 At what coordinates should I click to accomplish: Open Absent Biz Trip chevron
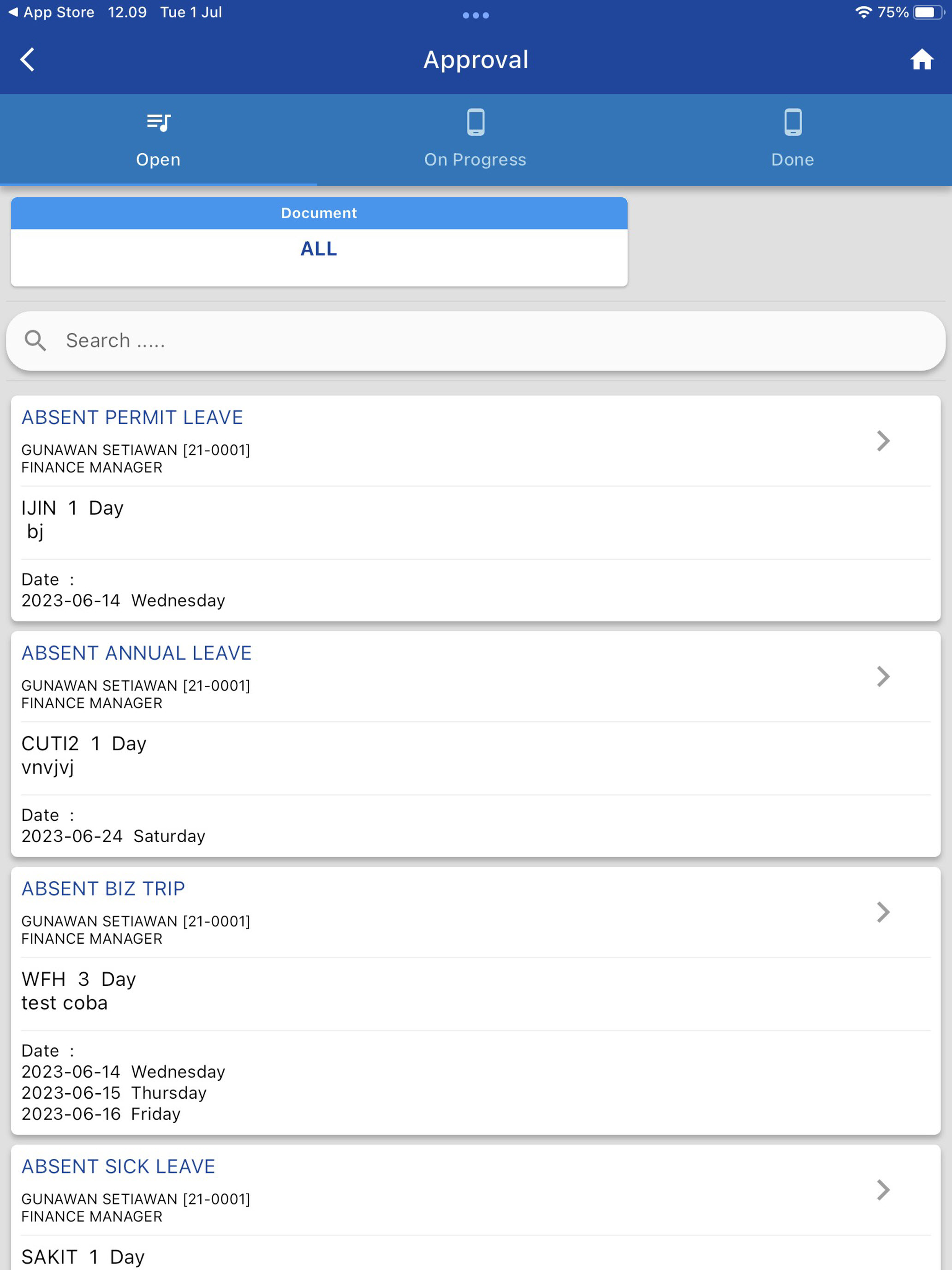click(884, 912)
